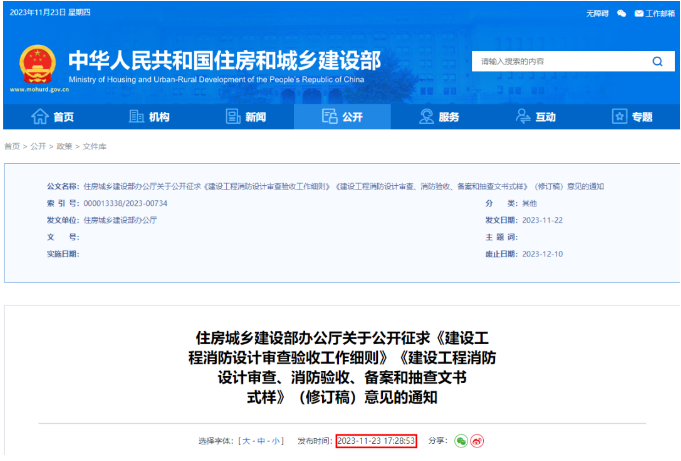
Task: Click 文件库 in the breadcrumb
Action: 94,146
